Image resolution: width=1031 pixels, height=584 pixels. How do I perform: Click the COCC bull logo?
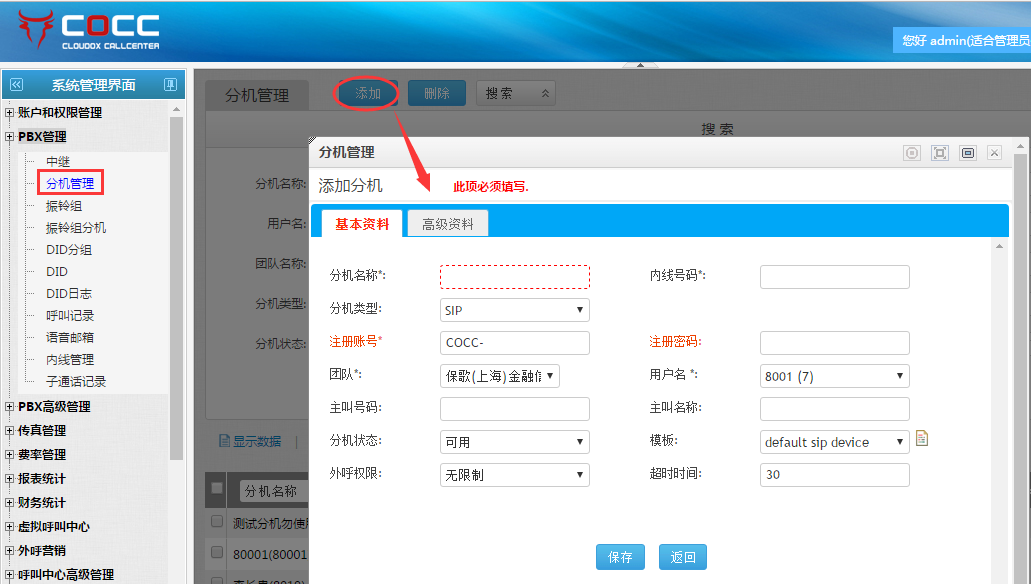click(37, 29)
